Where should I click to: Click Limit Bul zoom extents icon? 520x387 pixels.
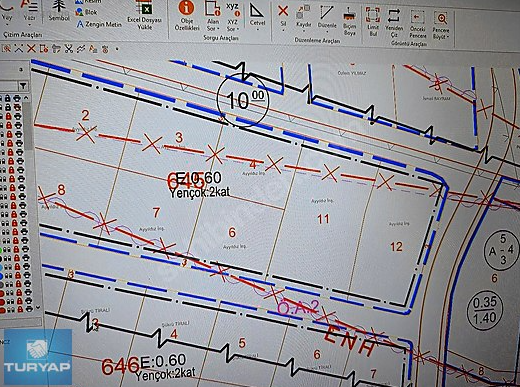pyautogui.click(x=373, y=15)
